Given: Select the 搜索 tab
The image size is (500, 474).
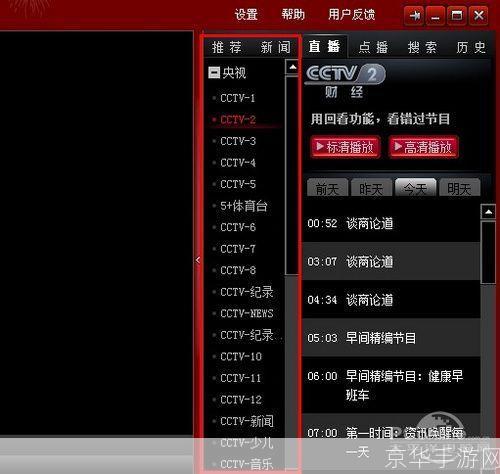Looking at the screenshot, I should (422, 47).
